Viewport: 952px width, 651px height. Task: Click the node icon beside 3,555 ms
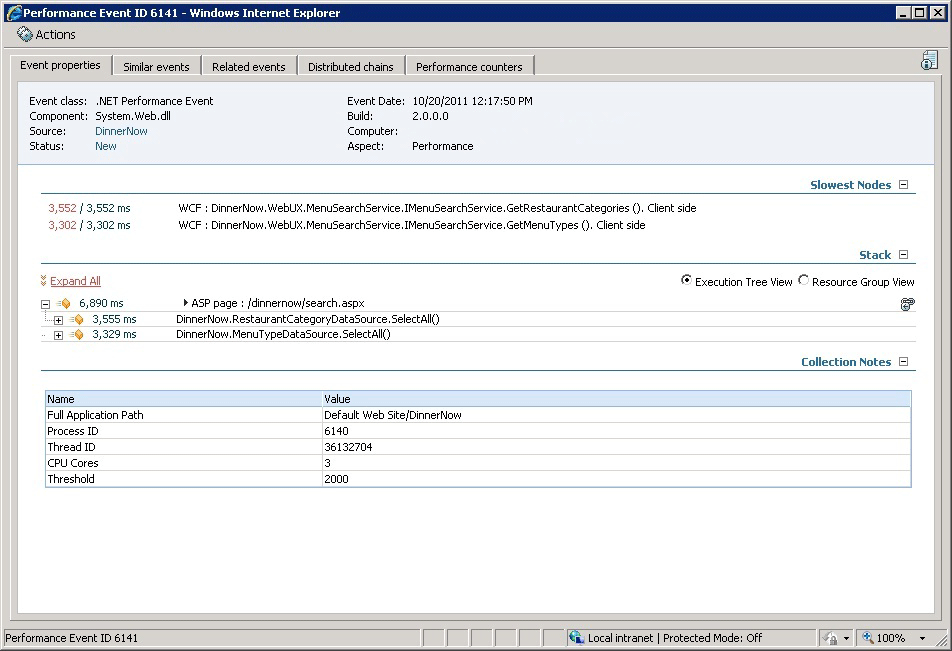[76, 319]
